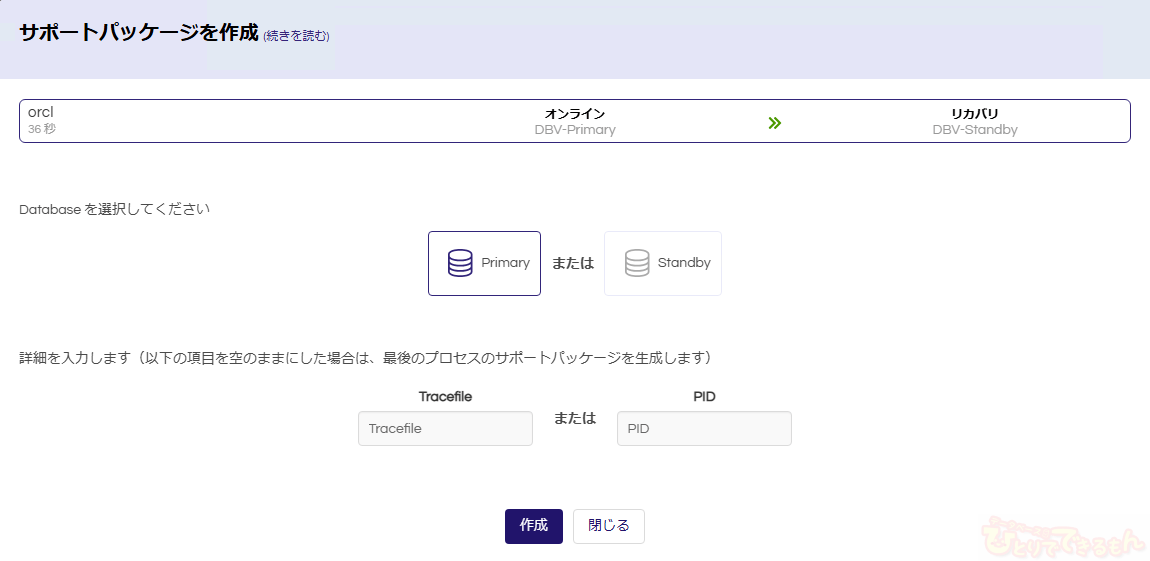The height and width of the screenshot is (561, 1150).
Task: Click the オンライン status heading
Action: click(x=575, y=114)
